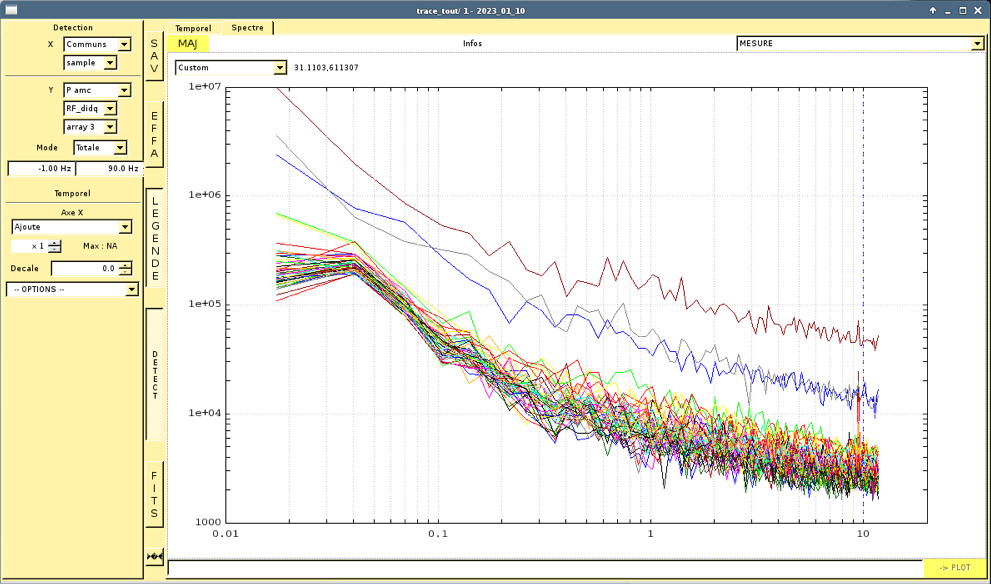Select the Spectre tab
The width and height of the screenshot is (991, 584).
pos(247,28)
